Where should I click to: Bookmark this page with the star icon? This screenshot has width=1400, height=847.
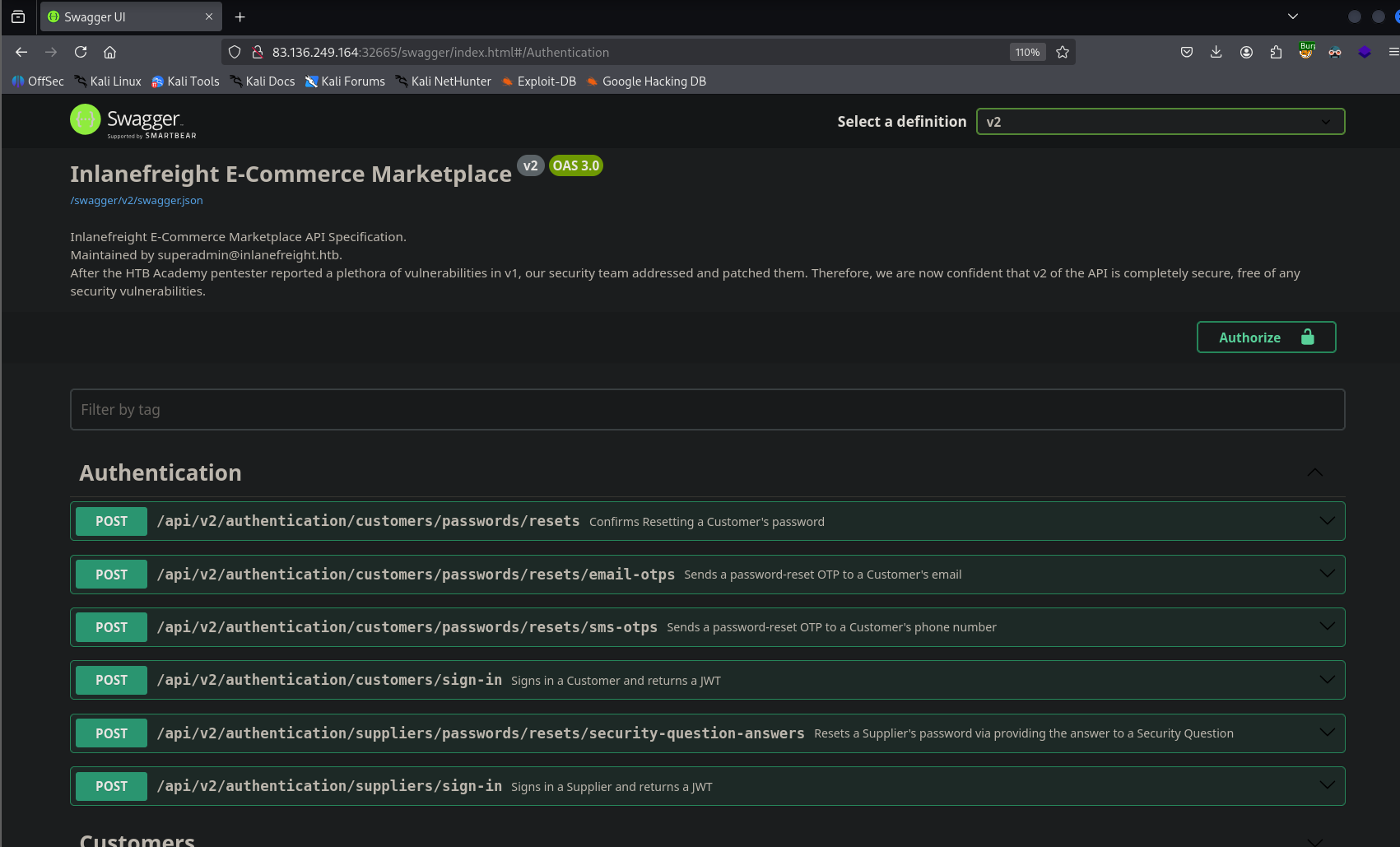(1063, 52)
